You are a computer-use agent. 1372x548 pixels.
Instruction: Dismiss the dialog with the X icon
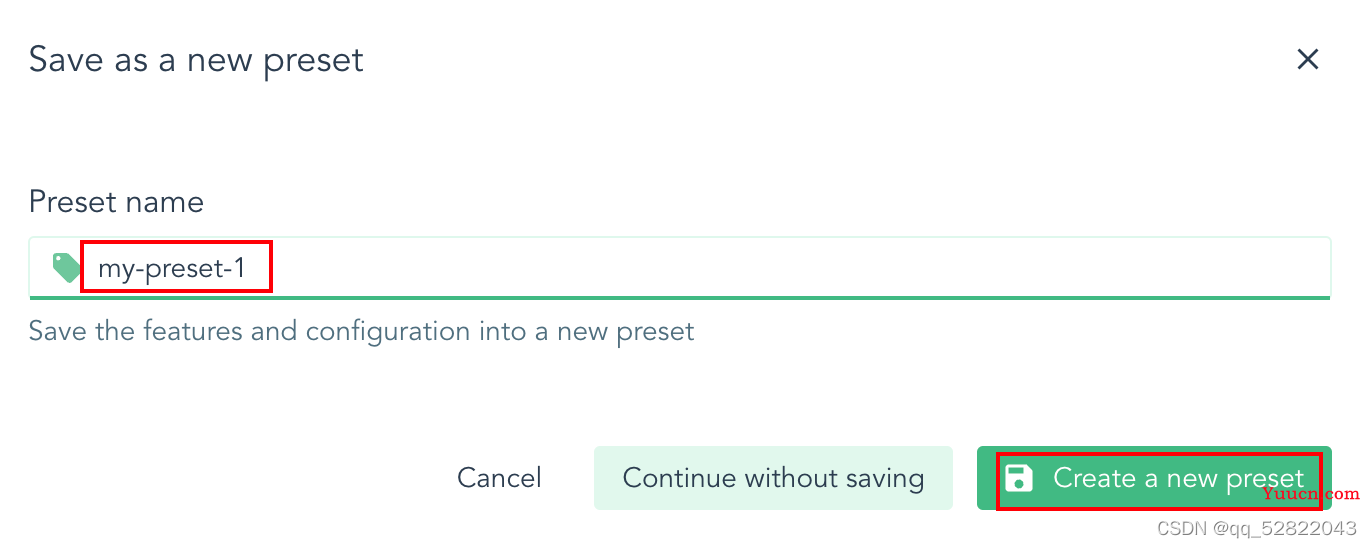pos(1307,60)
